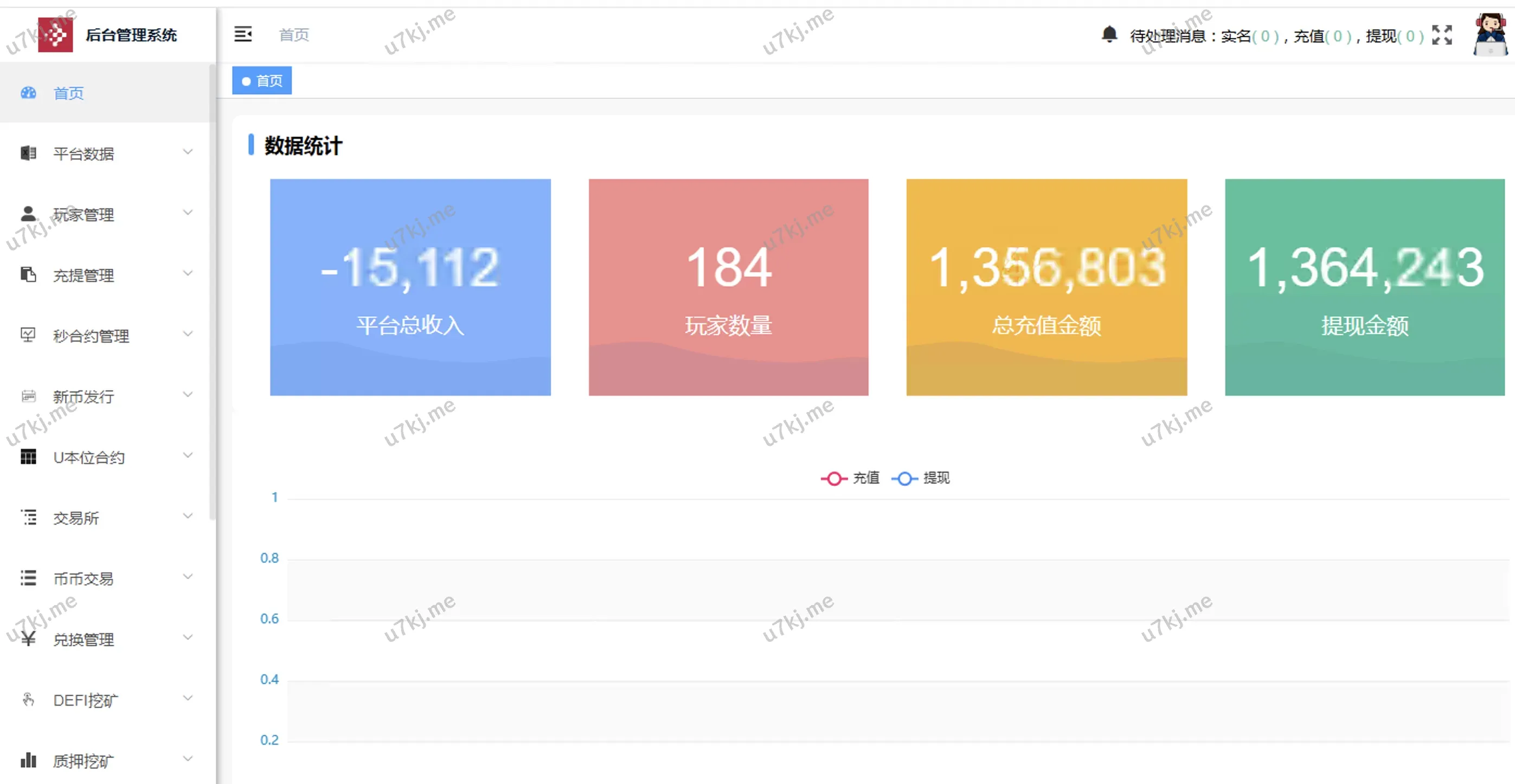
Task: Expand the 交易所 menu chevron
Action: [x=188, y=516]
